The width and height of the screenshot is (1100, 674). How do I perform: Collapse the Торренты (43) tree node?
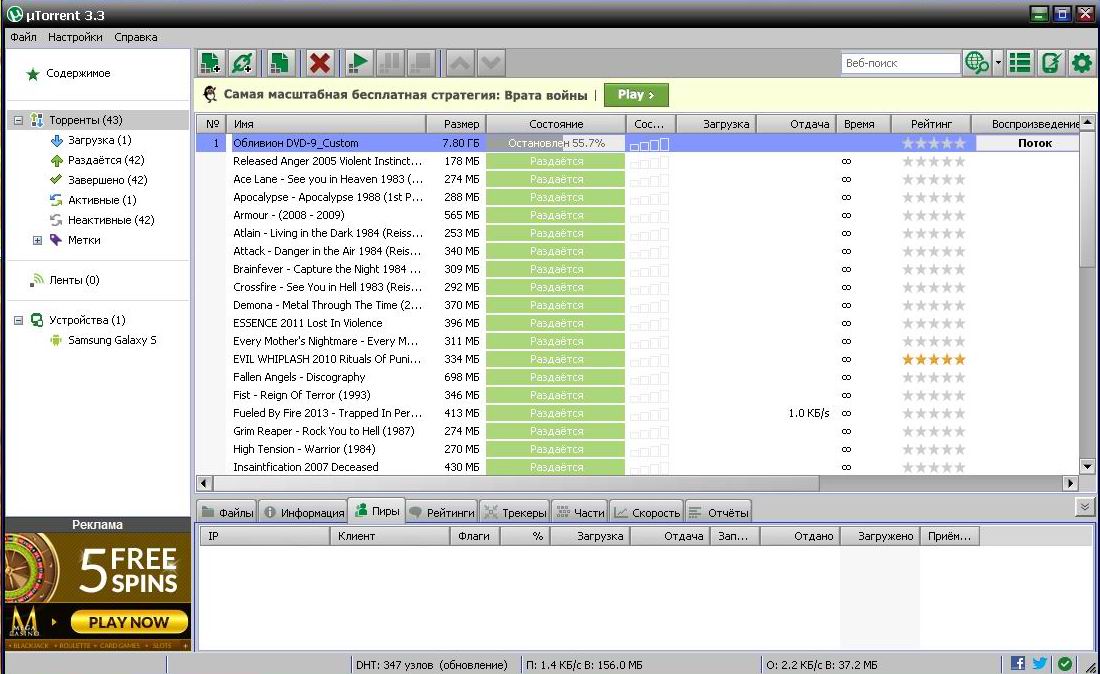(x=18, y=120)
